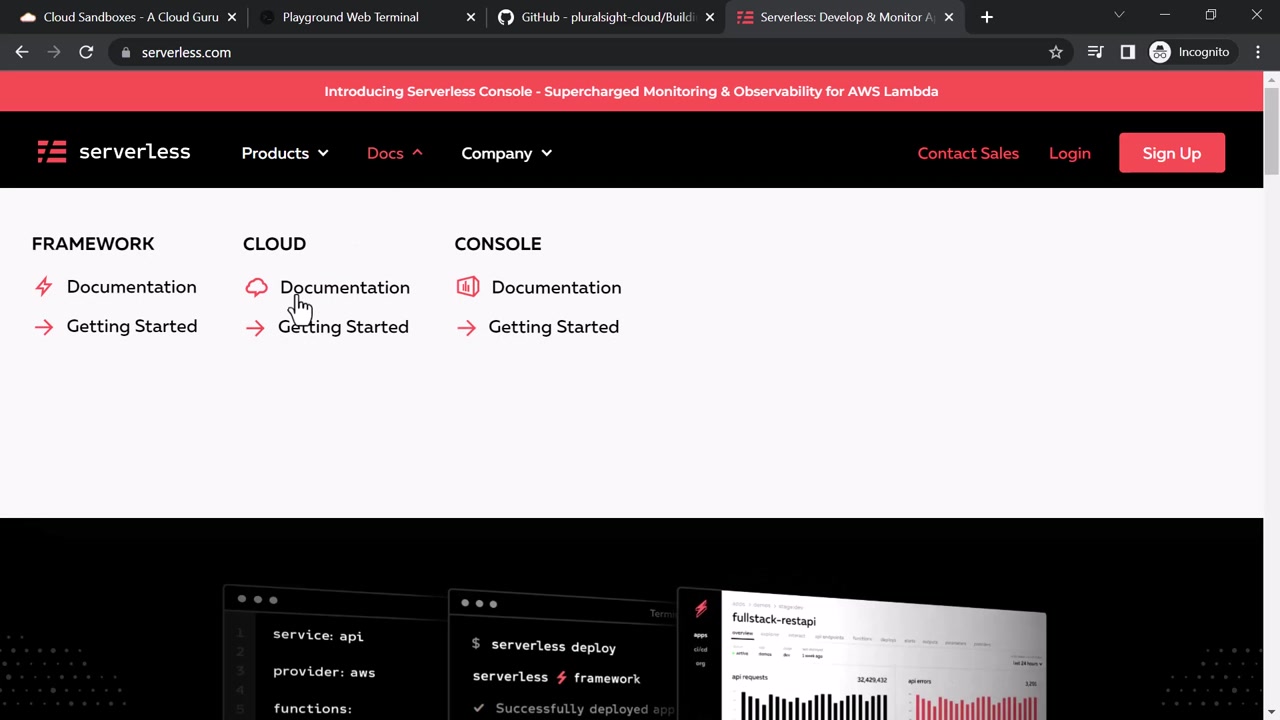The image size is (1280, 720).
Task: Click the Serverless Console announcement banner
Action: coord(631,91)
